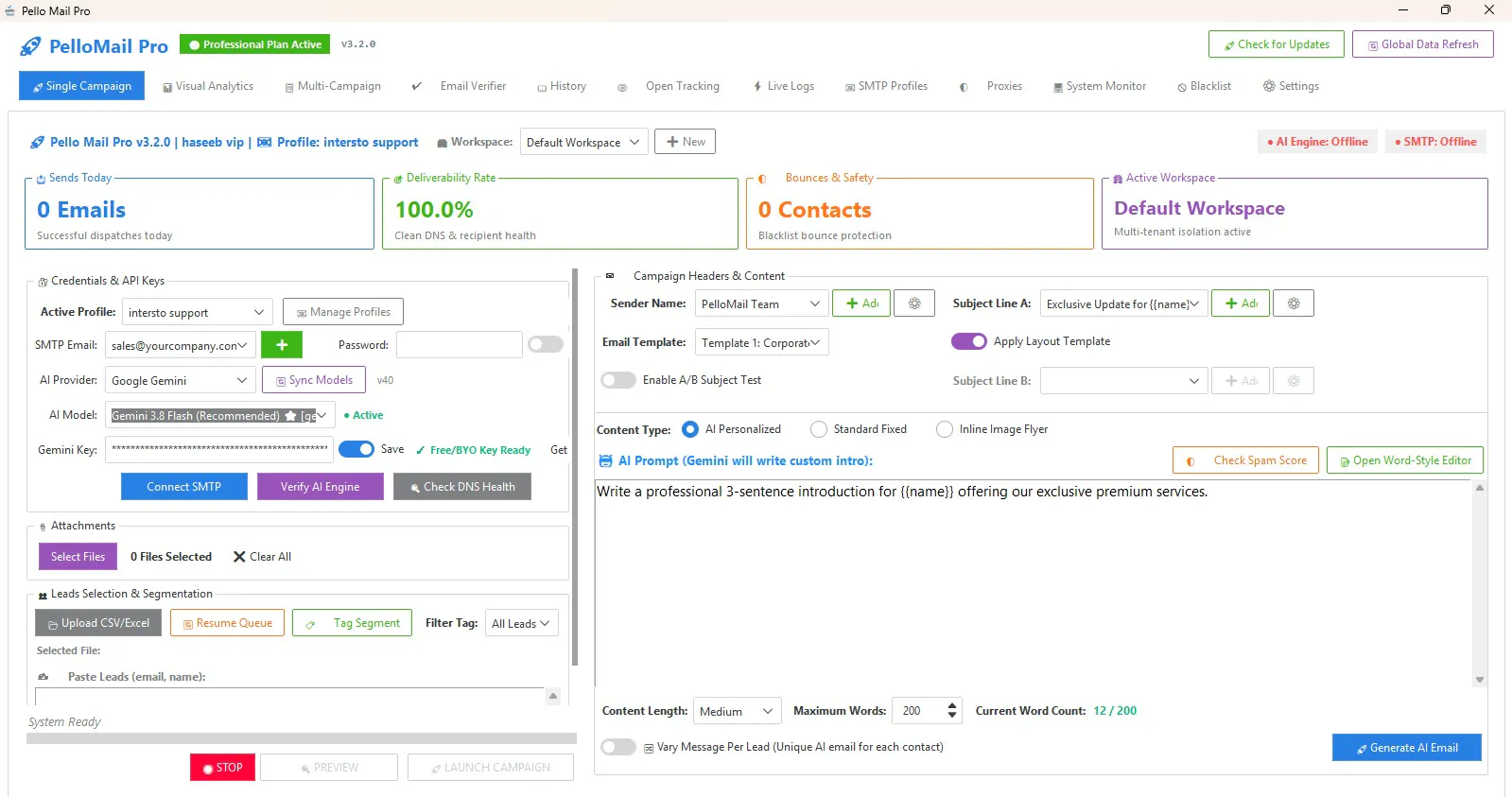
Task: Increase Maximum Words with up stepper arrow
Action: [x=952, y=705]
